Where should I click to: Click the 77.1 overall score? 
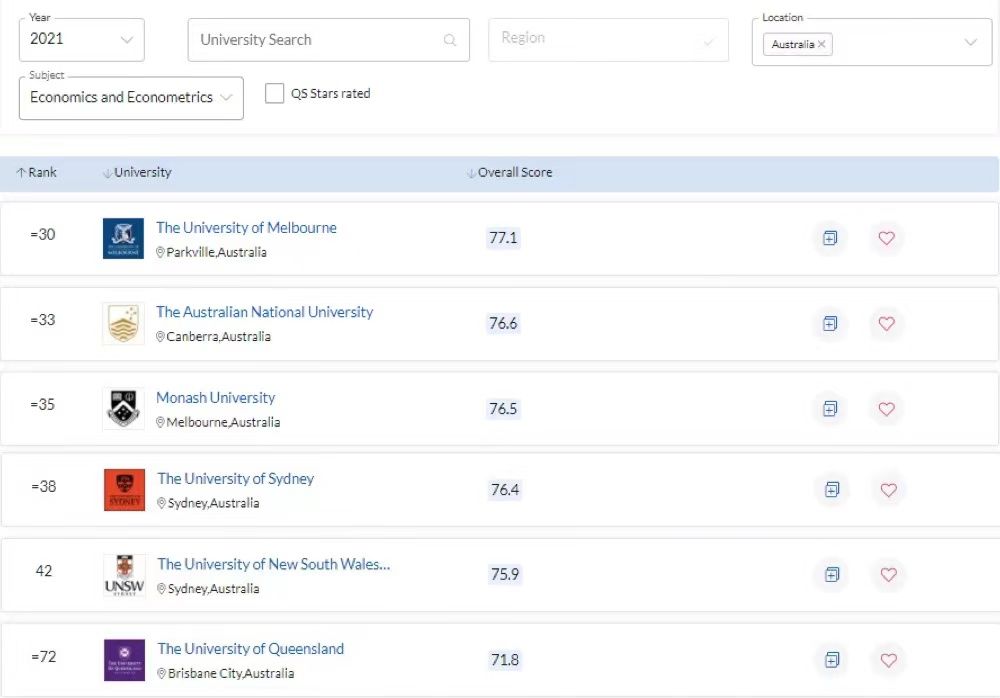point(503,238)
